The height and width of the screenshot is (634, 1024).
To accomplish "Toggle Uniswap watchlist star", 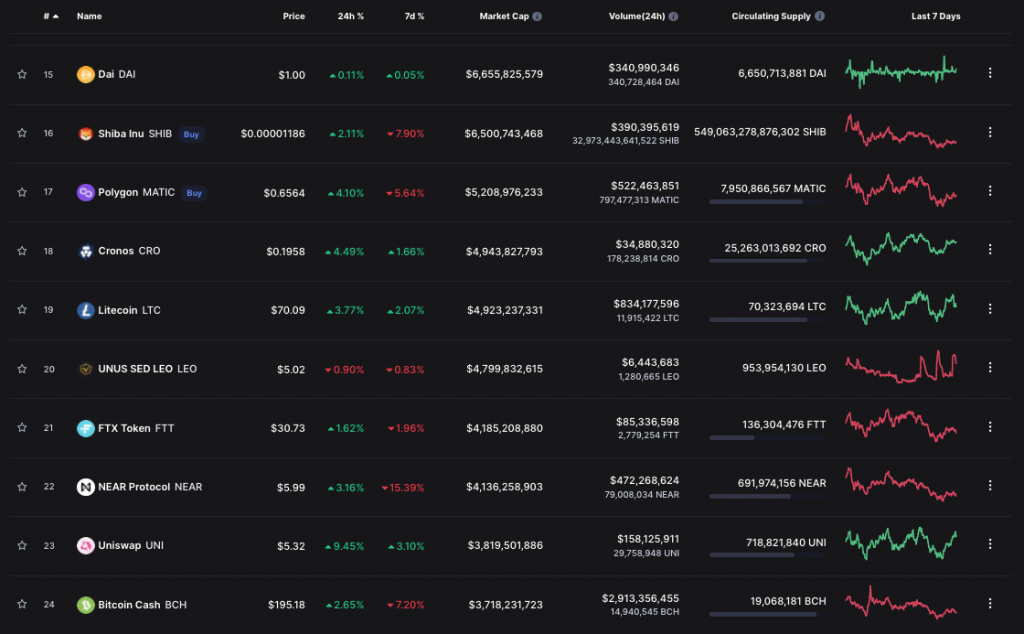I will pyautogui.click(x=22, y=545).
